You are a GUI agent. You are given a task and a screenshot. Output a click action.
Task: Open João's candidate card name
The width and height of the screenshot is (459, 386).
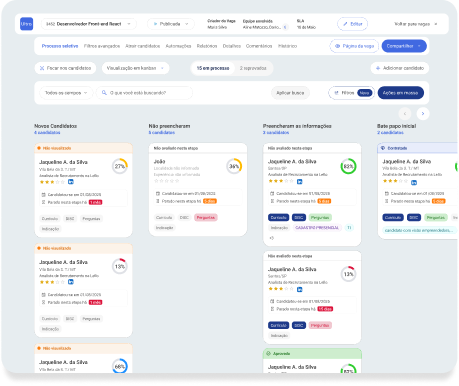[159, 161]
